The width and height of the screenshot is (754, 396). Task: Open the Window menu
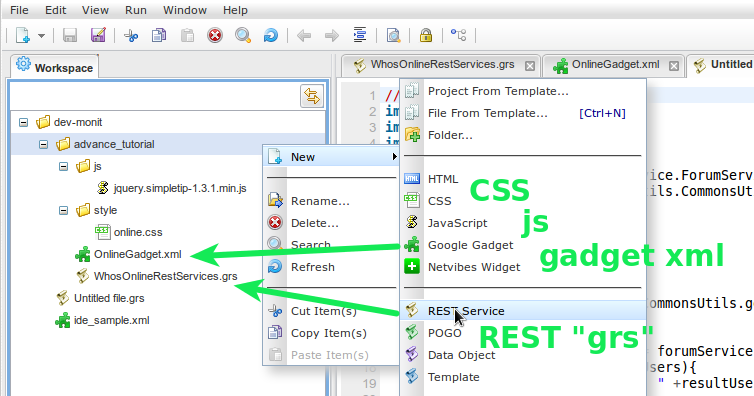coord(185,10)
